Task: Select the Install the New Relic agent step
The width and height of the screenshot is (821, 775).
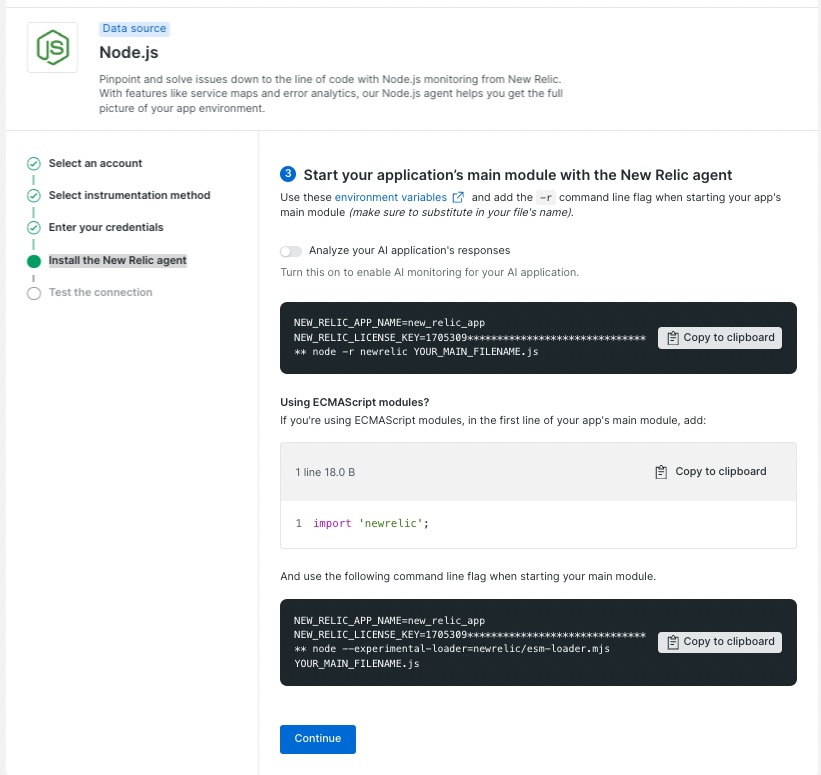Action: 117,260
